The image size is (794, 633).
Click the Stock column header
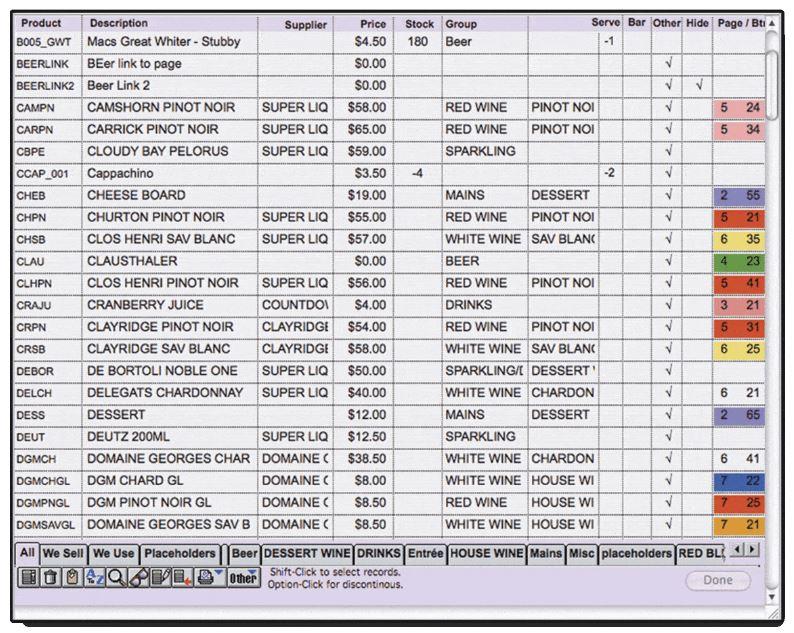[x=419, y=24]
